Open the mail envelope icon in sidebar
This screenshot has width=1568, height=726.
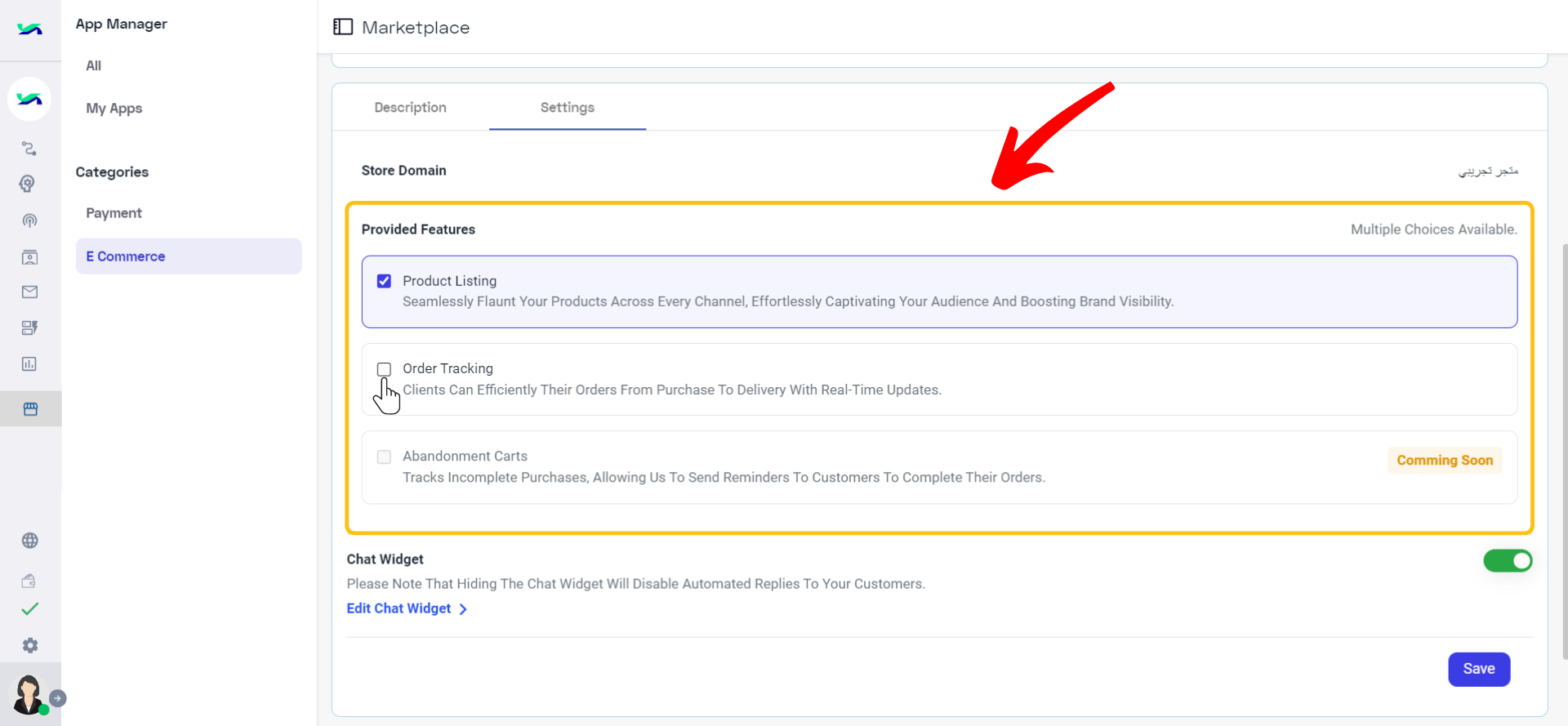(x=29, y=292)
